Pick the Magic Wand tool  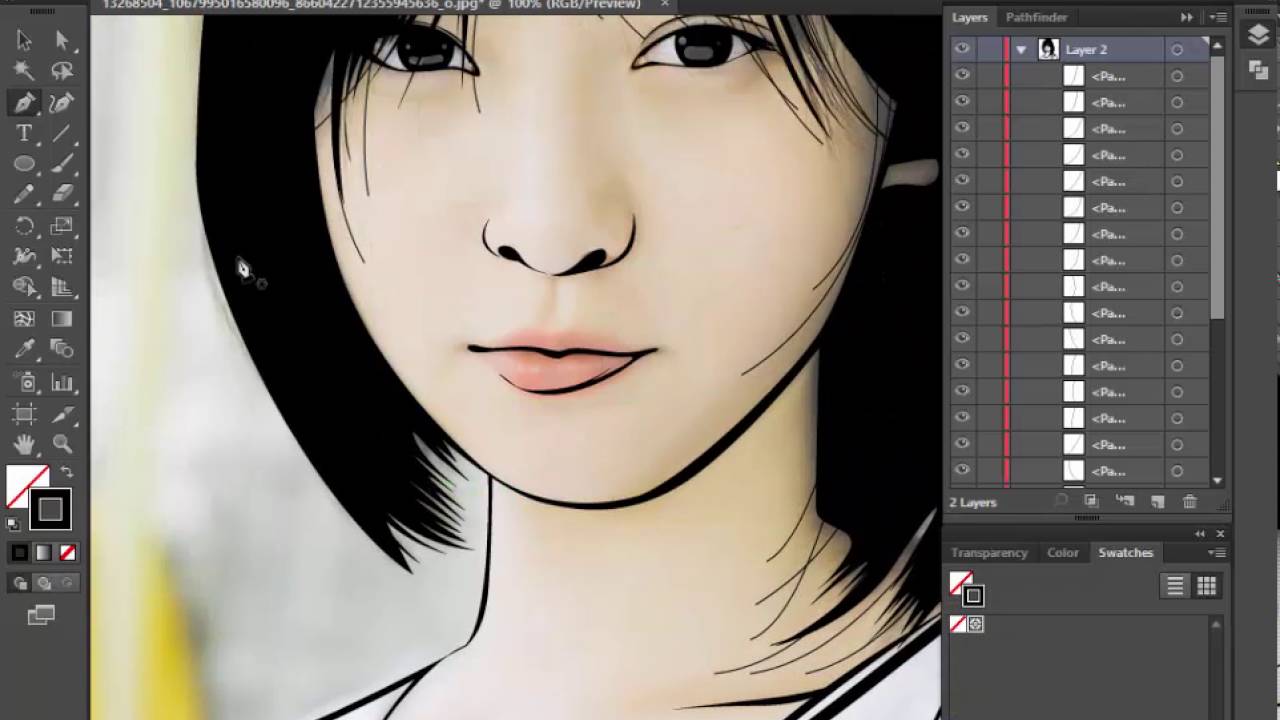24,71
